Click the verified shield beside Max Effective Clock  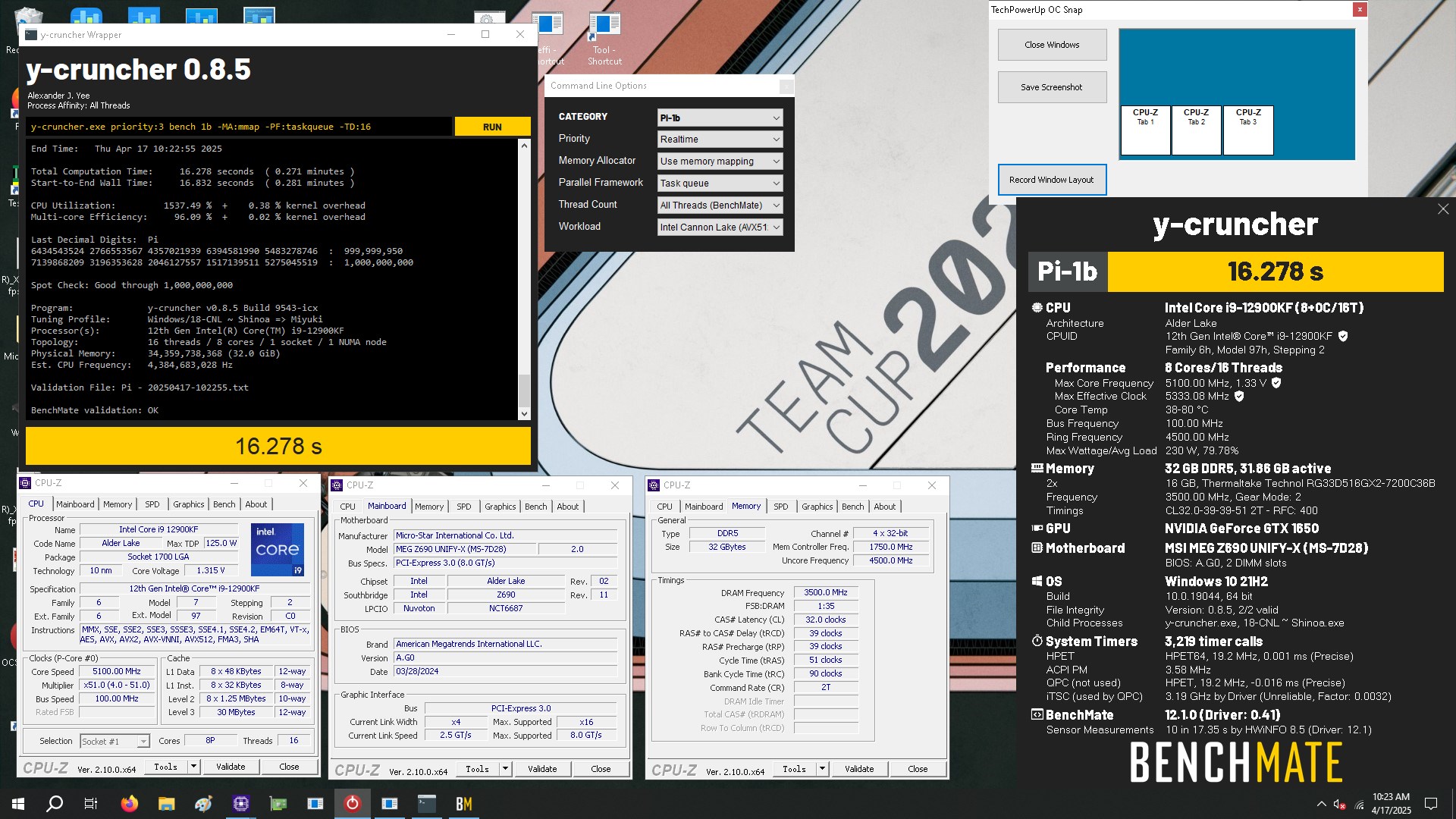click(1239, 396)
